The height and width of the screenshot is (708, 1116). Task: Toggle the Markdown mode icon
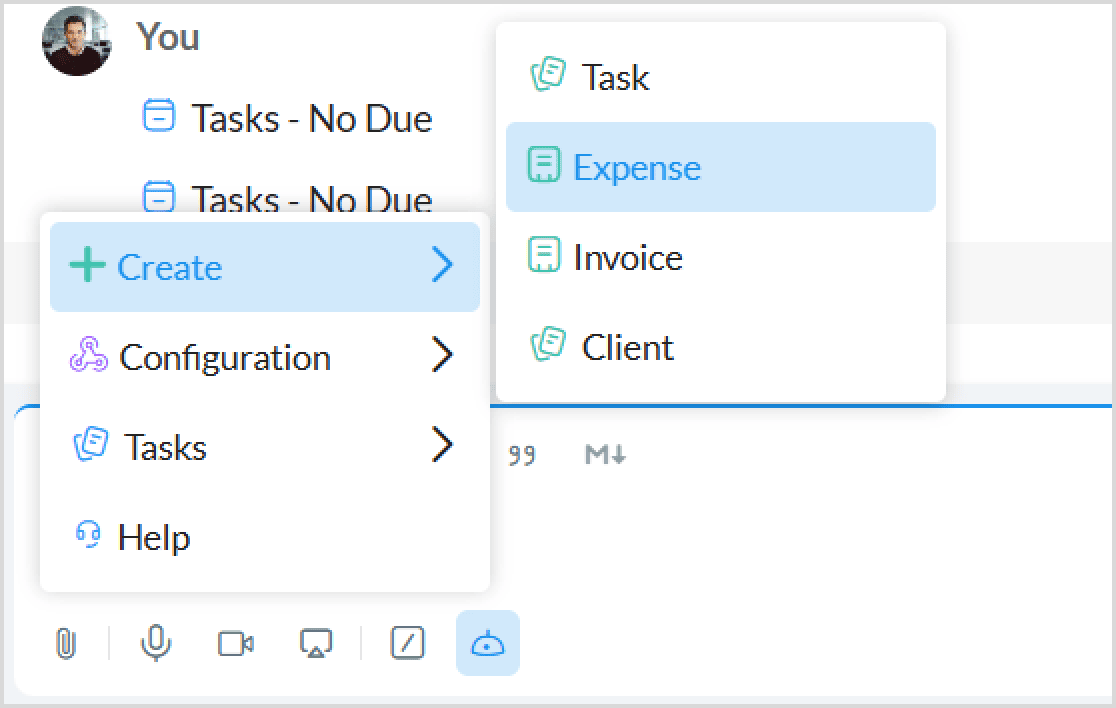(605, 456)
